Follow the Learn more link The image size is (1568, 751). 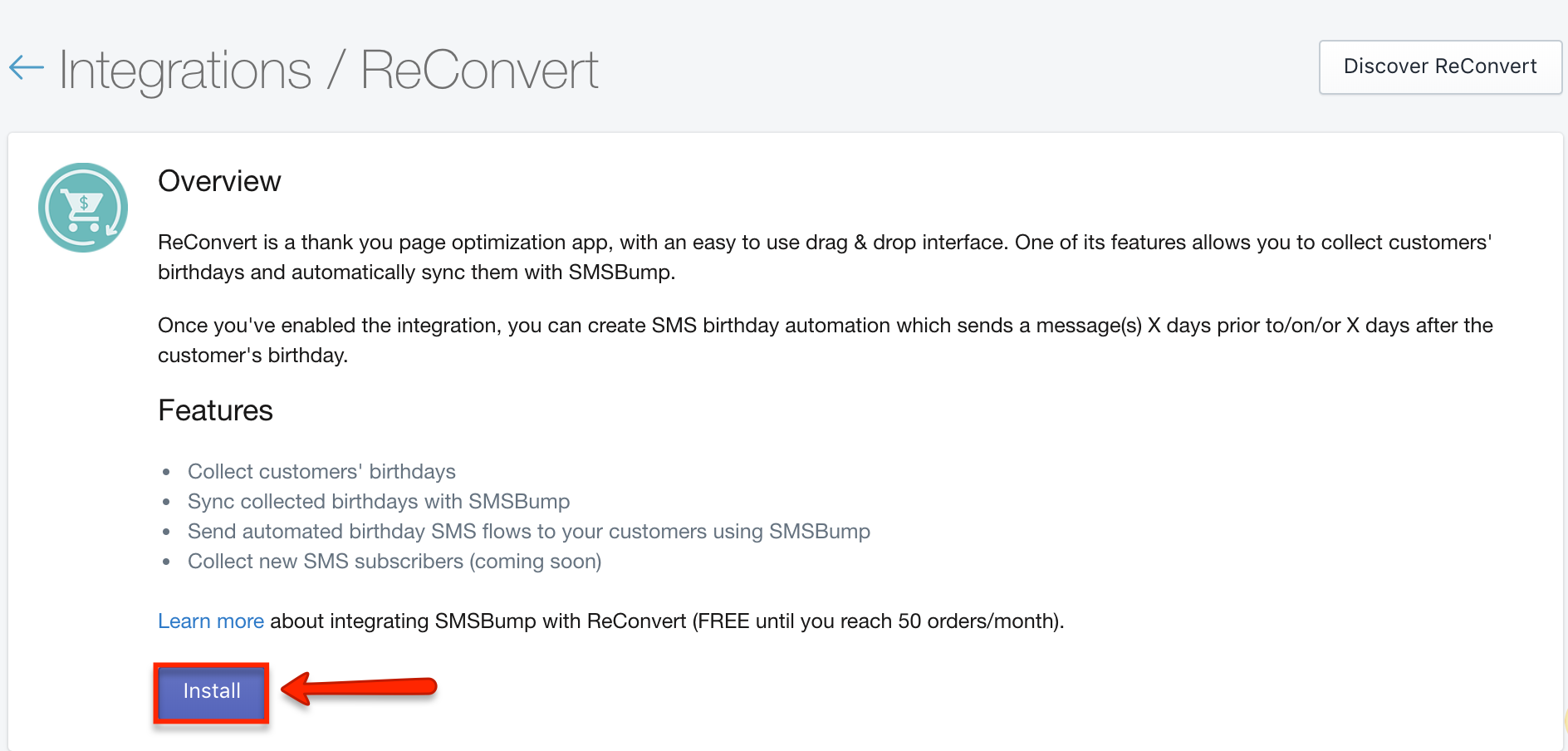click(211, 621)
